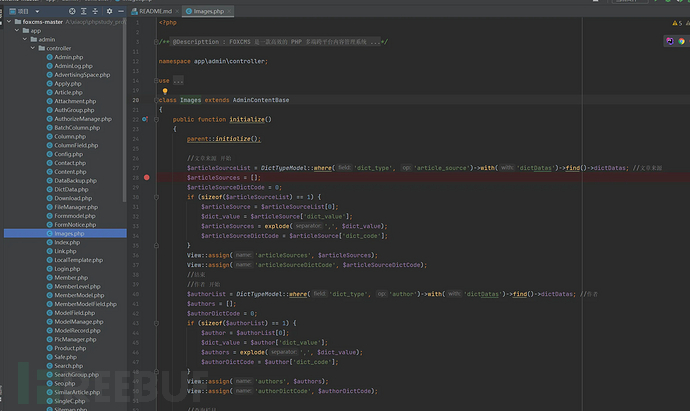This screenshot has height=411, width=690.
Task: Toggle the breakpoint on line 28
Action: pos(146,177)
